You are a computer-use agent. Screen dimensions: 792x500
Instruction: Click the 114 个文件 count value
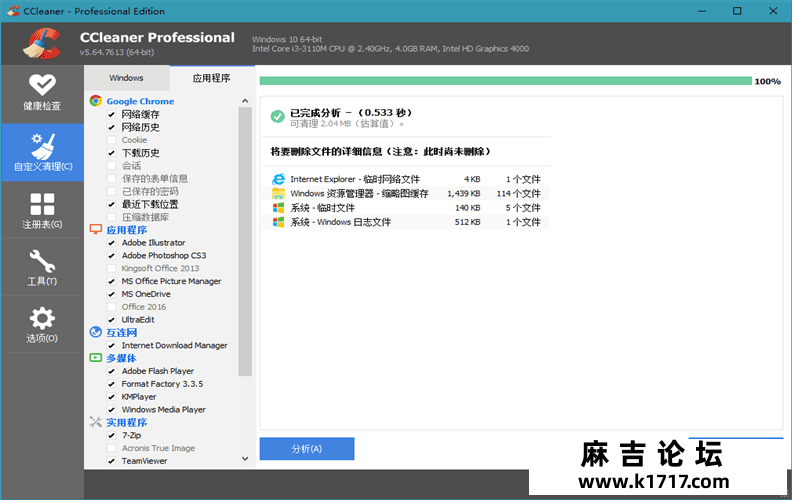[518, 193]
